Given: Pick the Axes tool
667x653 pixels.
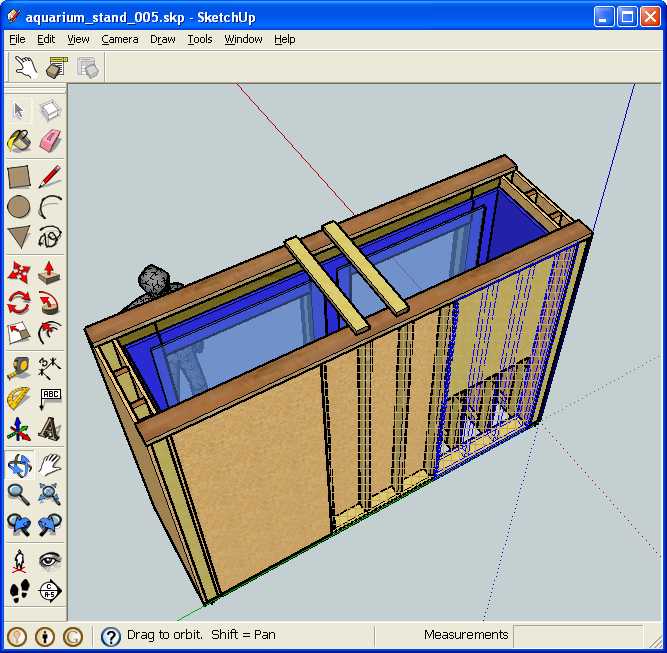Looking at the screenshot, I should [19, 429].
